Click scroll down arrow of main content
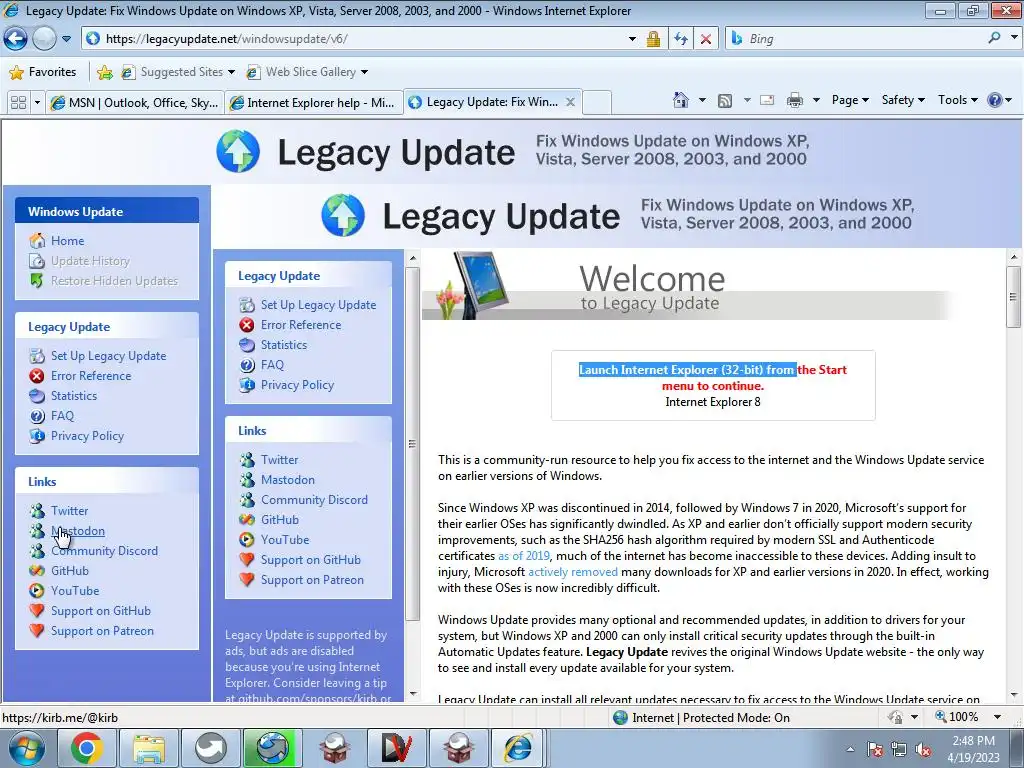This screenshot has width=1024, height=768. click(1014, 696)
